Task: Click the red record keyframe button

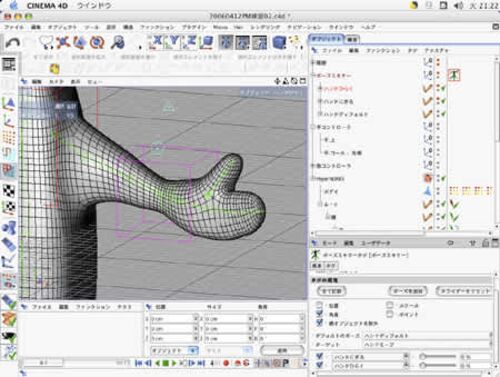Action: pos(226,363)
